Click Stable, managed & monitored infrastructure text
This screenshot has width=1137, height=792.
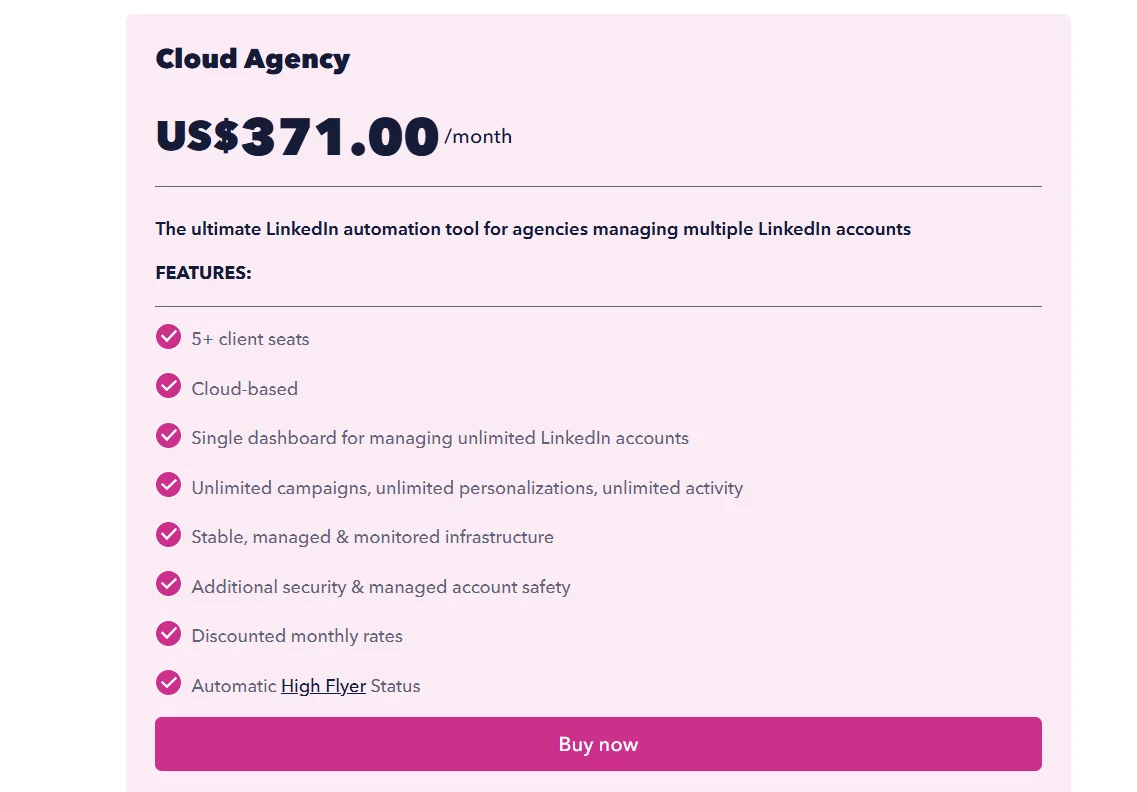click(372, 537)
